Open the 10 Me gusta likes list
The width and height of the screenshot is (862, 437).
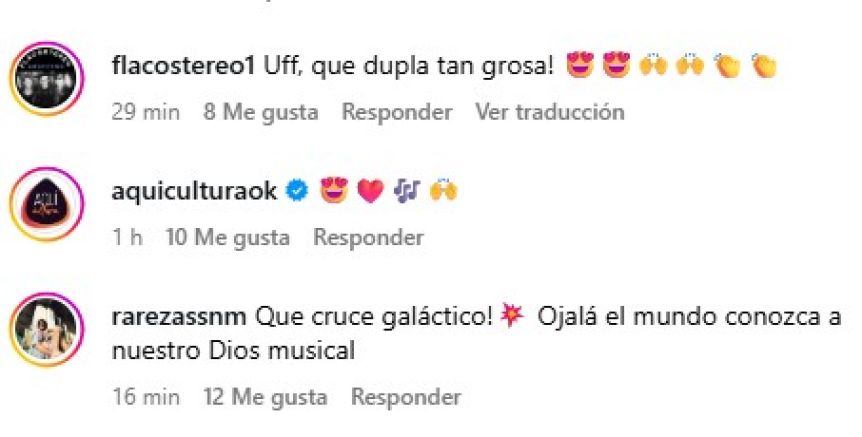click(228, 237)
